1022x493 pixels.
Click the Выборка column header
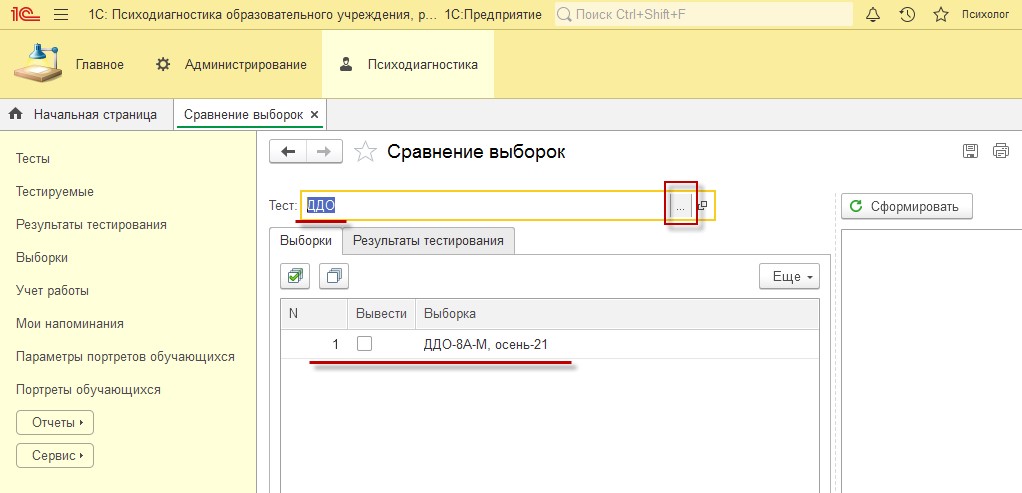tap(617, 314)
